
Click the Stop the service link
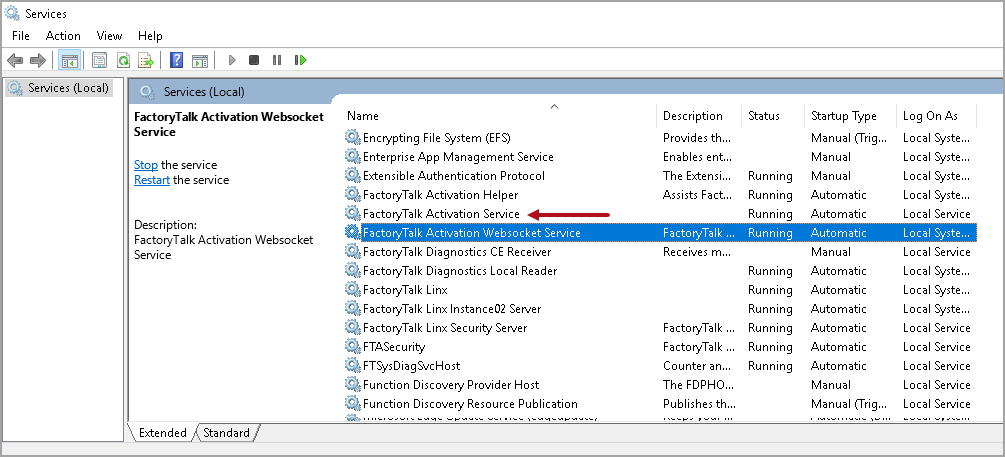[x=146, y=165]
